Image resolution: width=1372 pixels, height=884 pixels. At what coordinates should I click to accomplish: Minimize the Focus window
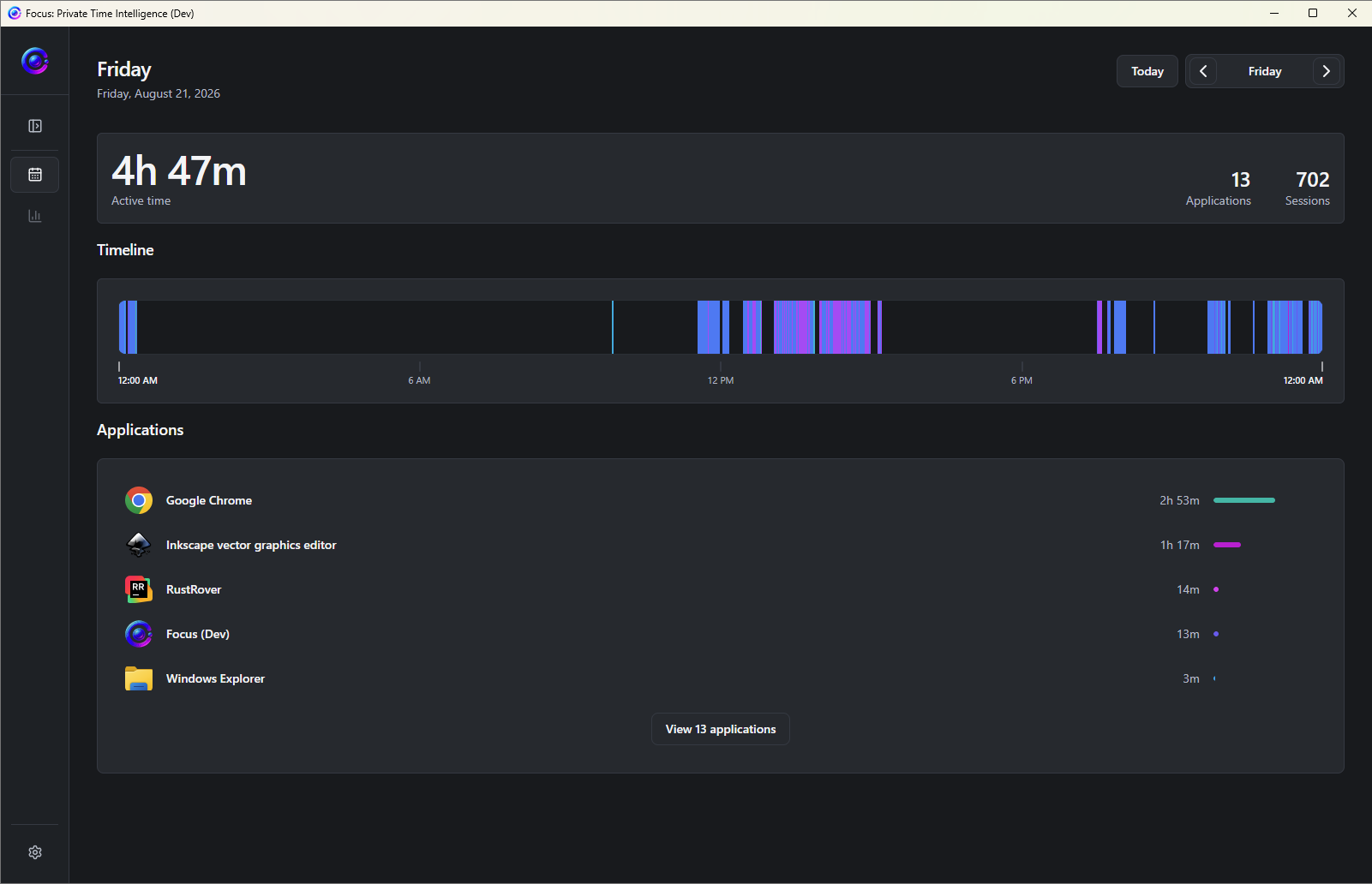coord(1273,13)
